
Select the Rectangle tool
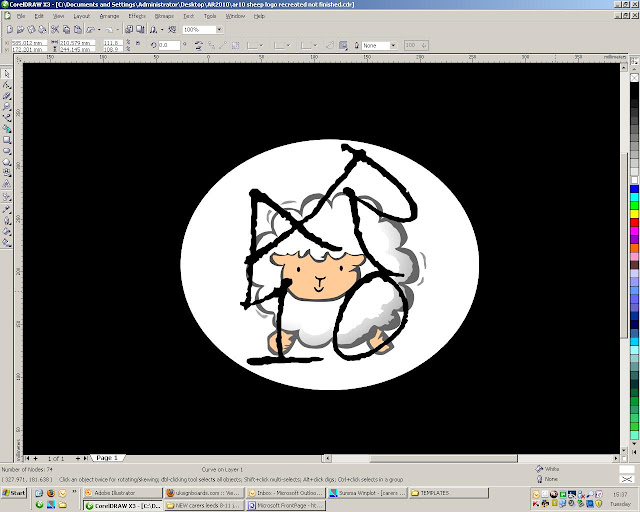click(x=6, y=138)
